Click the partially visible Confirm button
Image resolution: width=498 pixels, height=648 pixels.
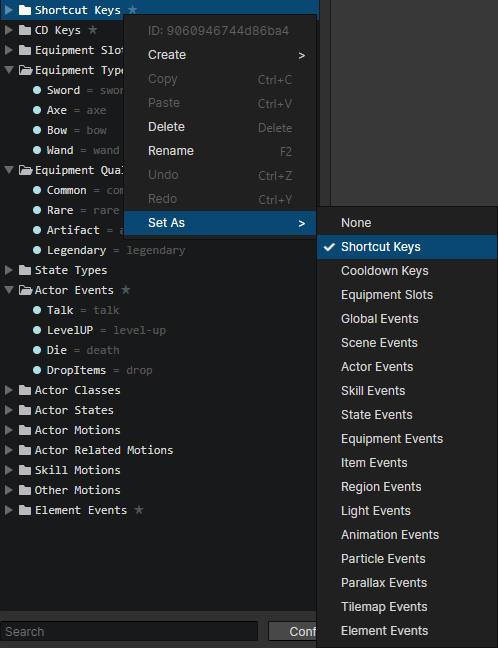[292, 631]
